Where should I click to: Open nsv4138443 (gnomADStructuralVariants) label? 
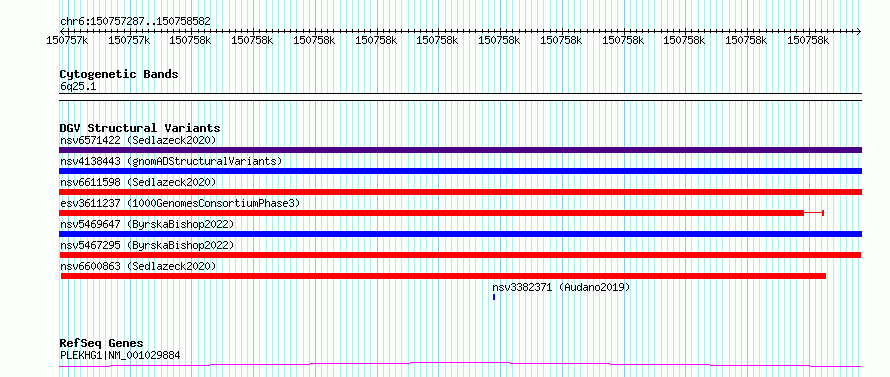(x=171, y=161)
